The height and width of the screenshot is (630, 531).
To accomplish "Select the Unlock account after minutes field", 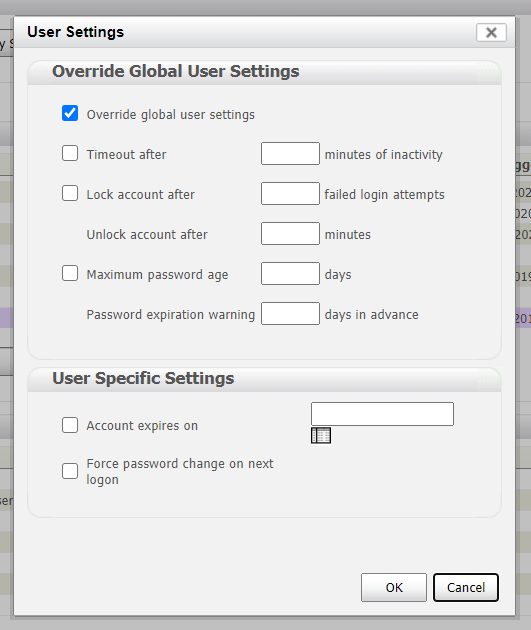I will [x=290, y=233].
